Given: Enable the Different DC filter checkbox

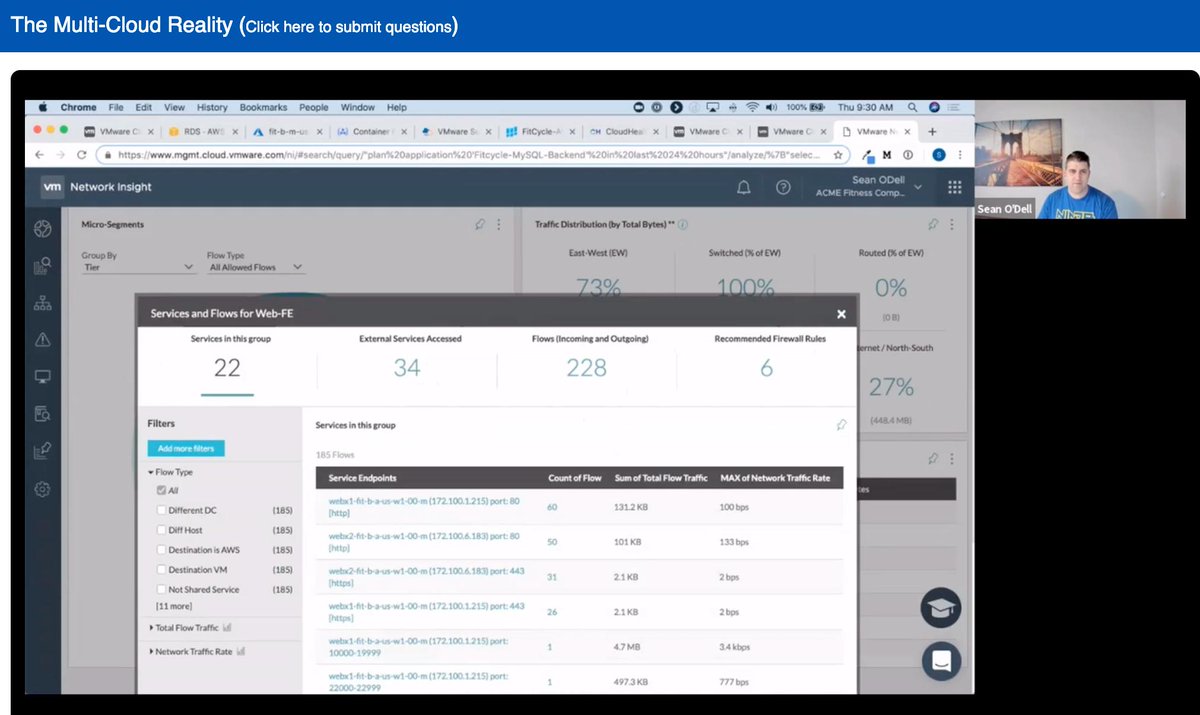Looking at the screenshot, I should tap(161, 510).
